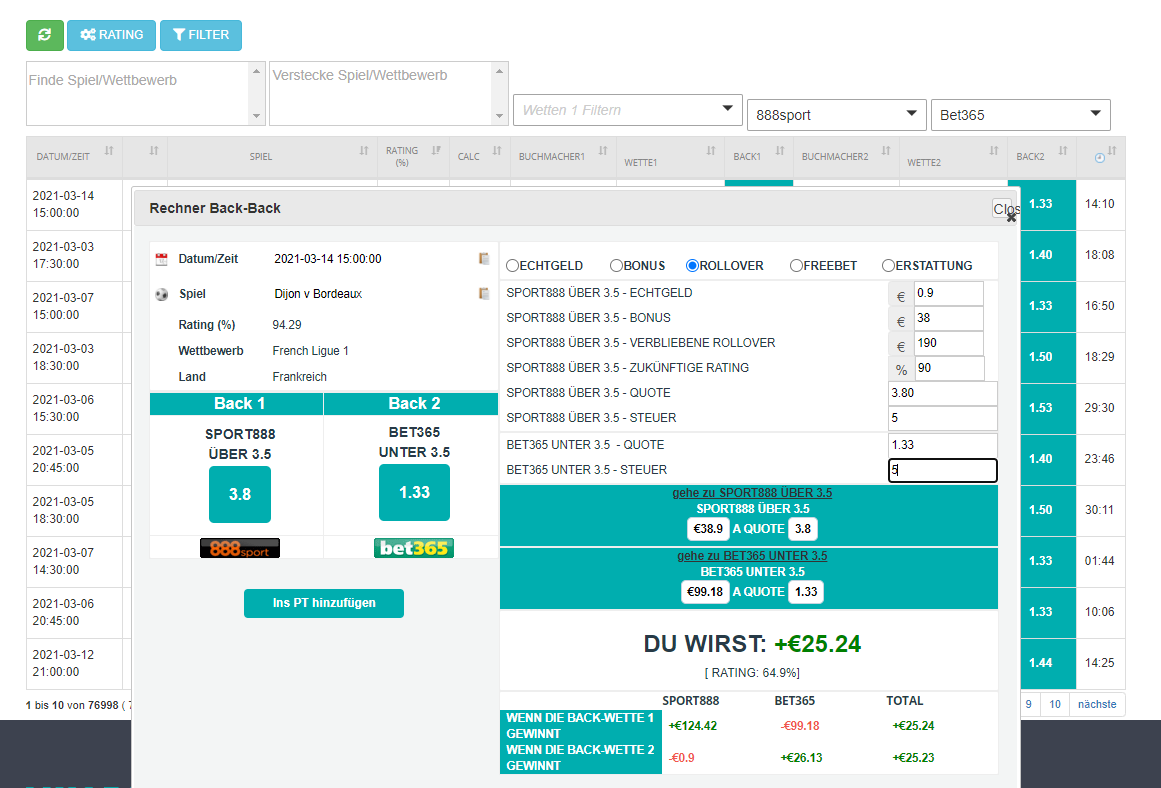Click the time cell 01:44
Image resolution: width=1161 pixels, height=788 pixels.
pyautogui.click(x=1100, y=561)
